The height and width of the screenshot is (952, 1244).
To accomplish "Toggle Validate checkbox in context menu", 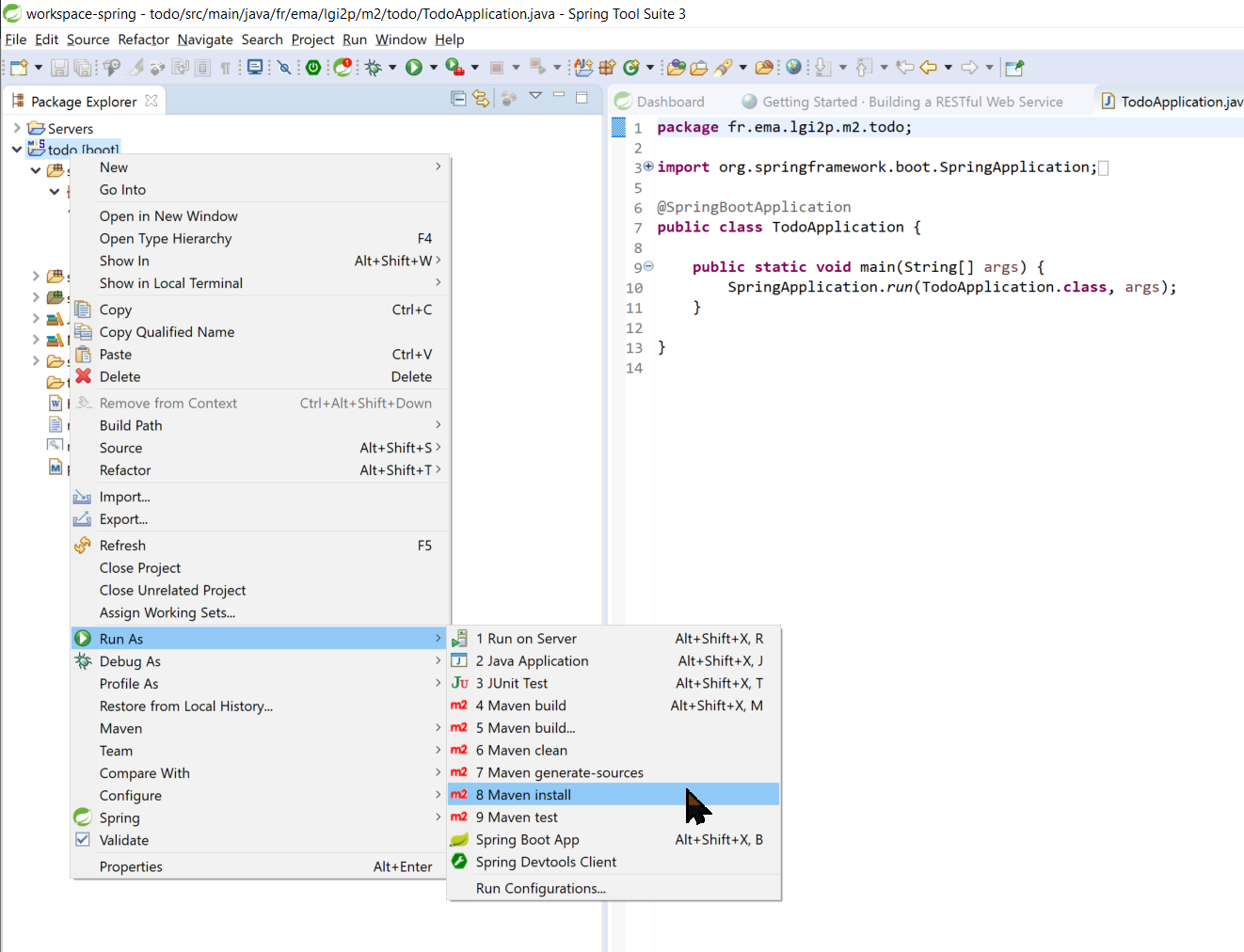I will (83, 840).
